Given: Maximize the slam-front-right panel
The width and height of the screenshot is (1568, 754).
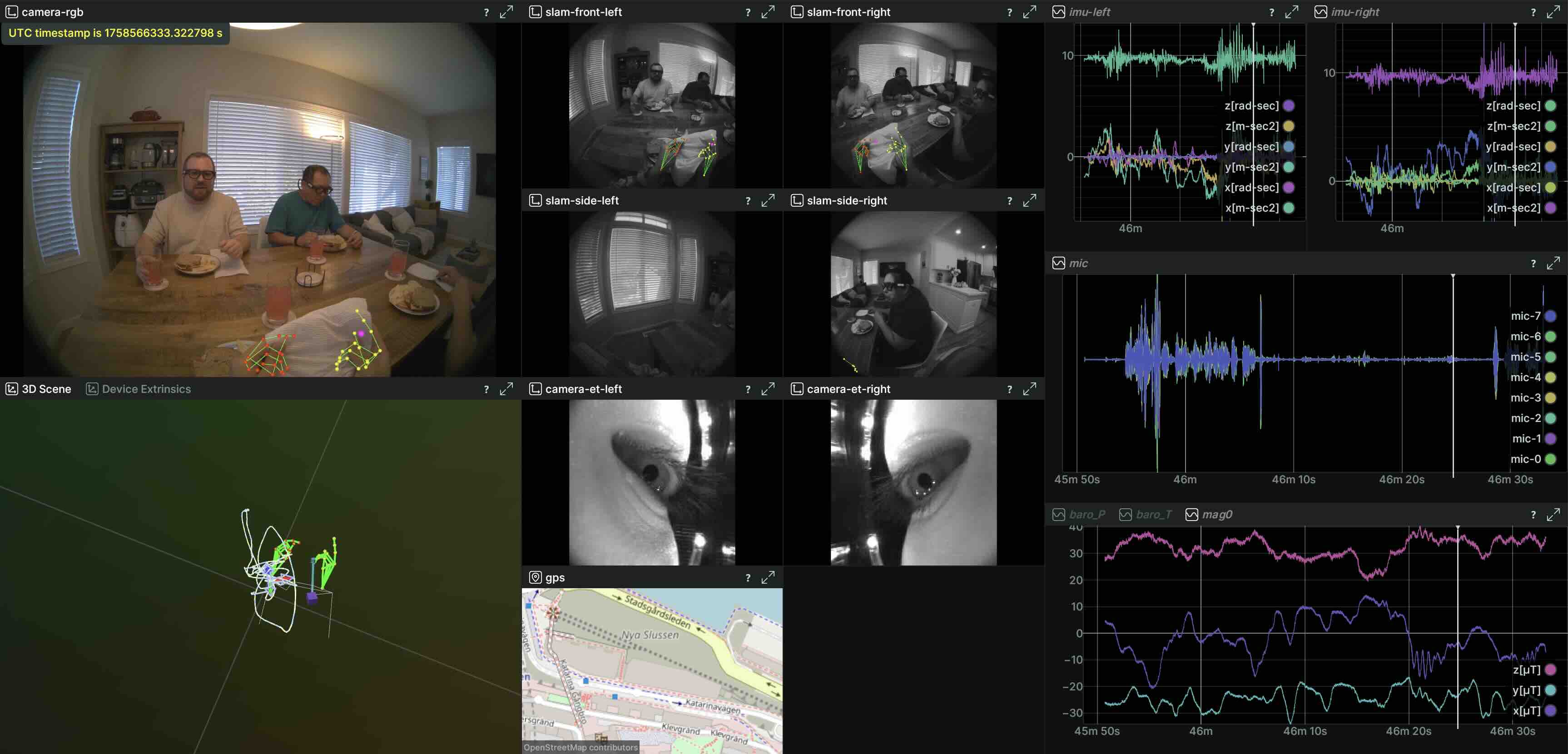Looking at the screenshot, I should pyautogui.click(x=1029, y=11).
